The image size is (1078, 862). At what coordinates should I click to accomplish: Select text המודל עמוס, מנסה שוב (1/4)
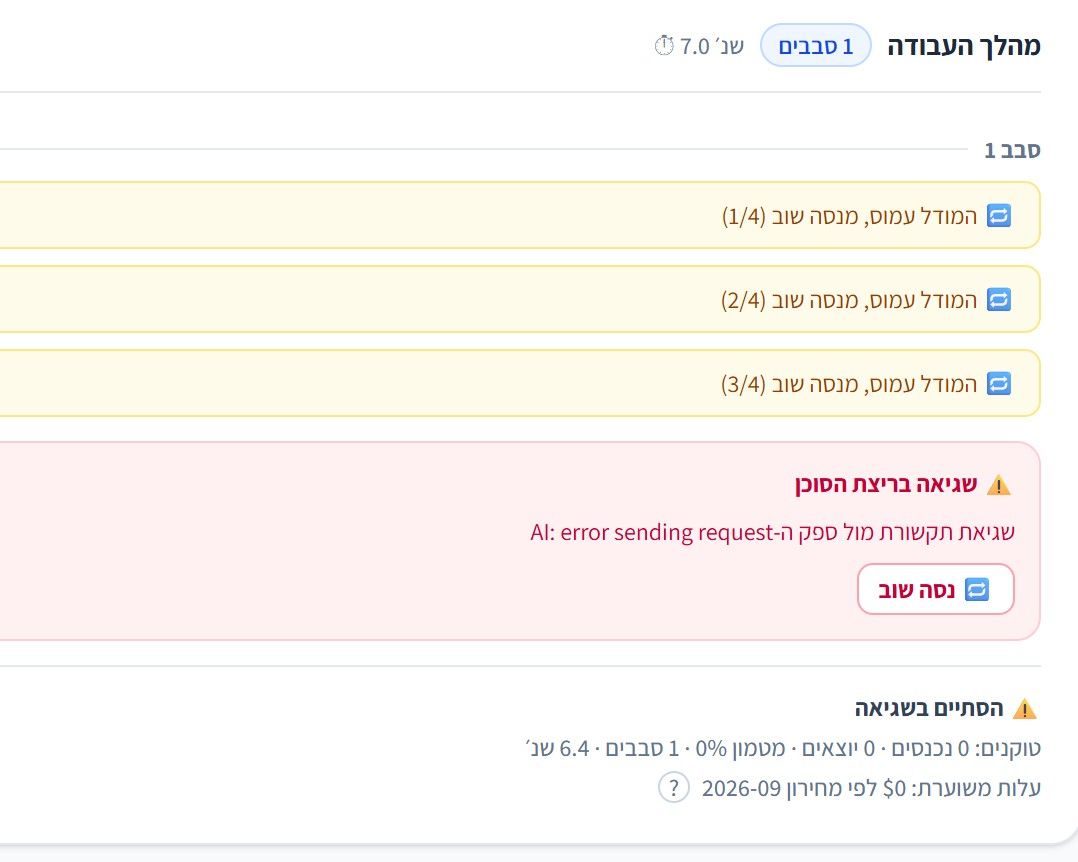(x=849, y=216)
